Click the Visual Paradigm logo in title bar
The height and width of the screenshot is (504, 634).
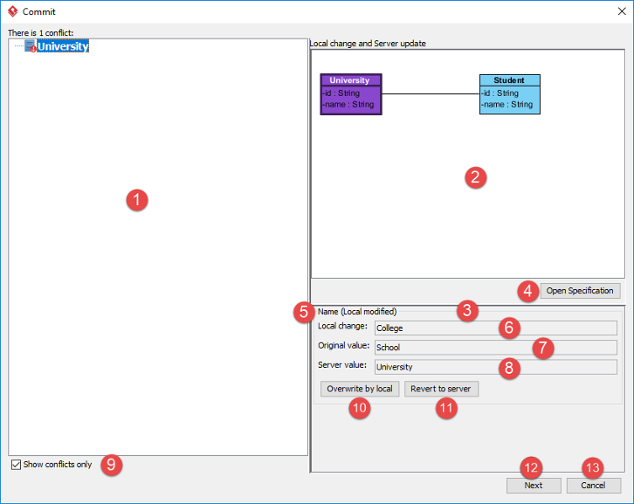[x=13, y=11]
